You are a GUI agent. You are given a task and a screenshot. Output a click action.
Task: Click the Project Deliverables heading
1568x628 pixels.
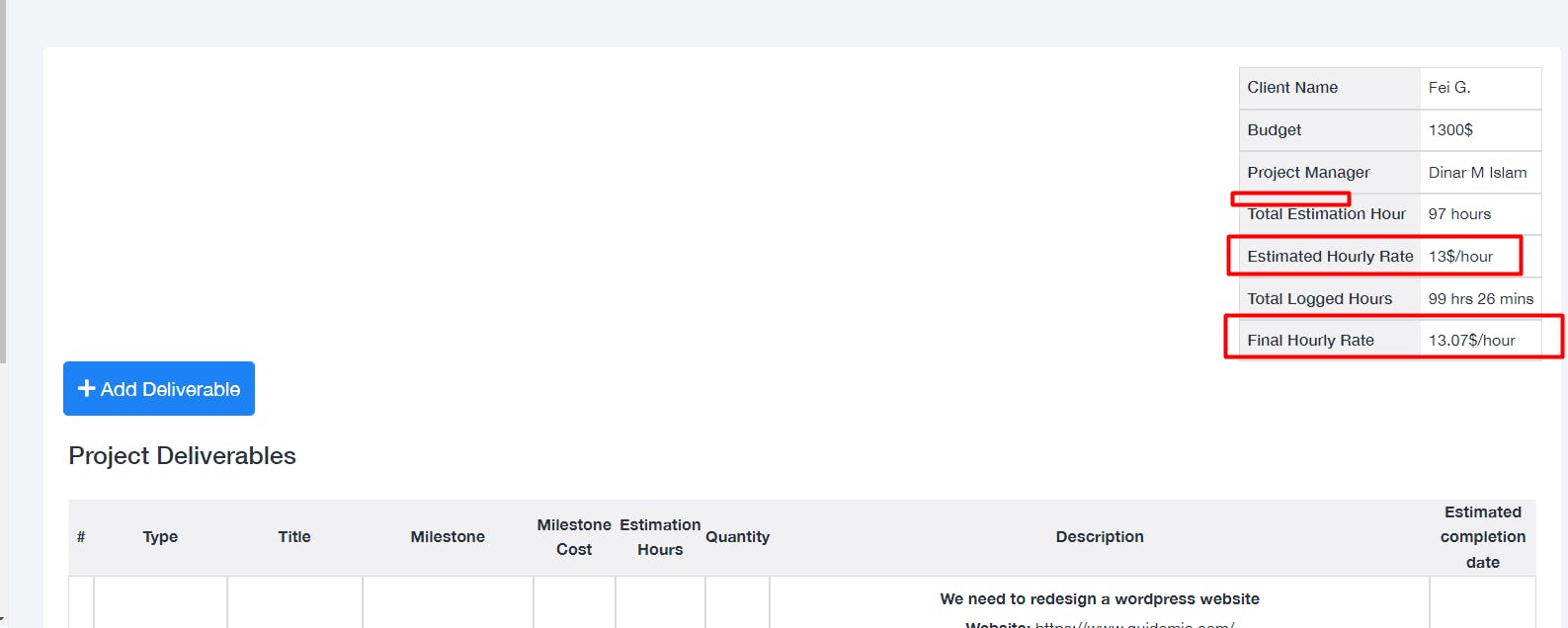(182, 456)
